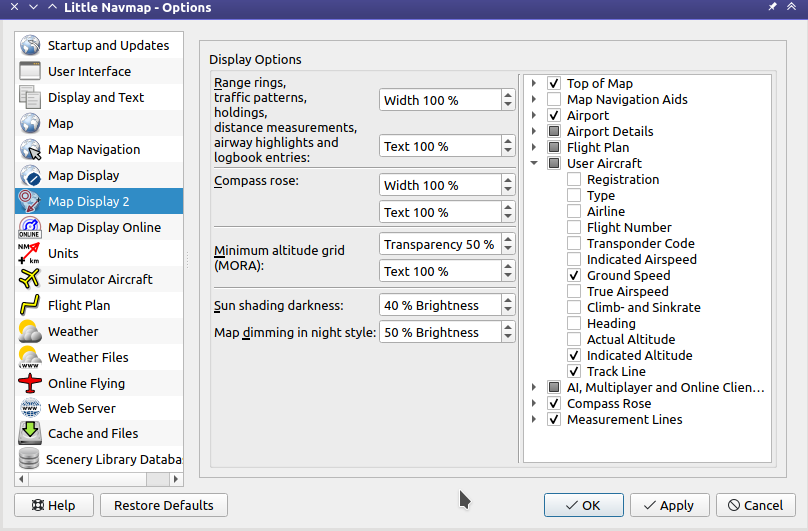The width and height of the screenshot is (808, 531).
Task: Open Online Flying red plane icon
Action: (x=29, y=383)
